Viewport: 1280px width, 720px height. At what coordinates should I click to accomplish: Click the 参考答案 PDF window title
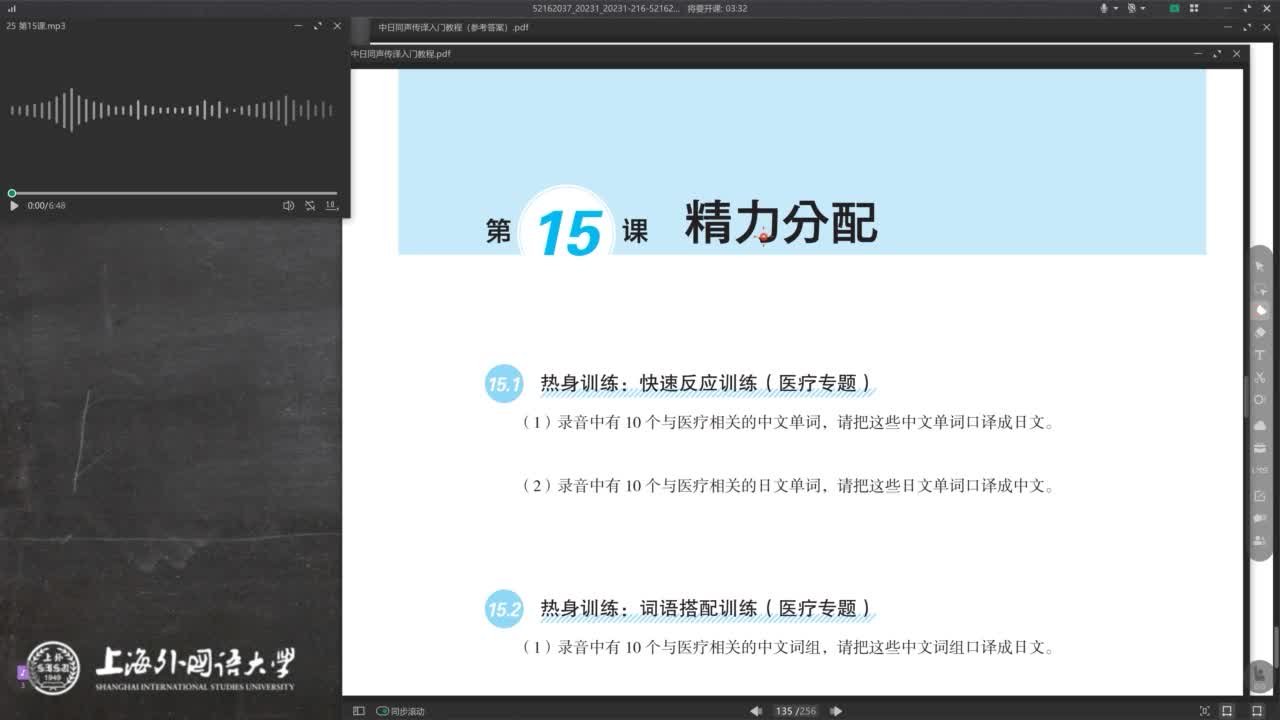tap(453, 27)
